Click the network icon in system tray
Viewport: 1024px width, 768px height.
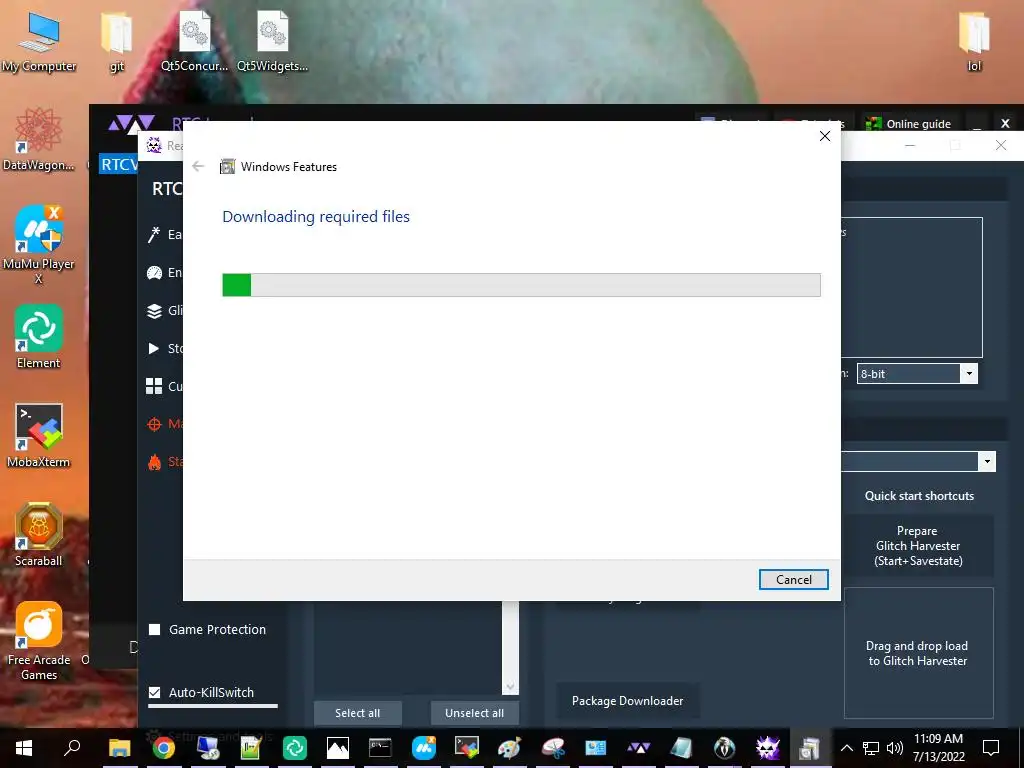click(x=871, y=748)
